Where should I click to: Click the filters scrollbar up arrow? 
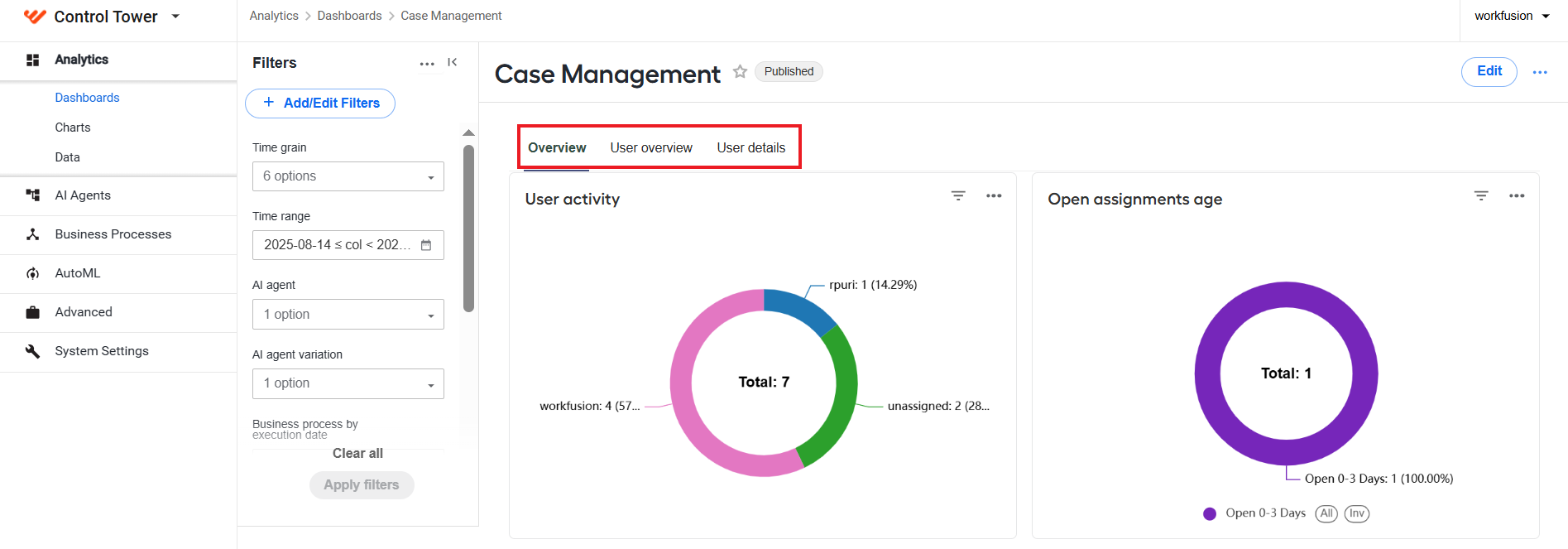[468, 132]
